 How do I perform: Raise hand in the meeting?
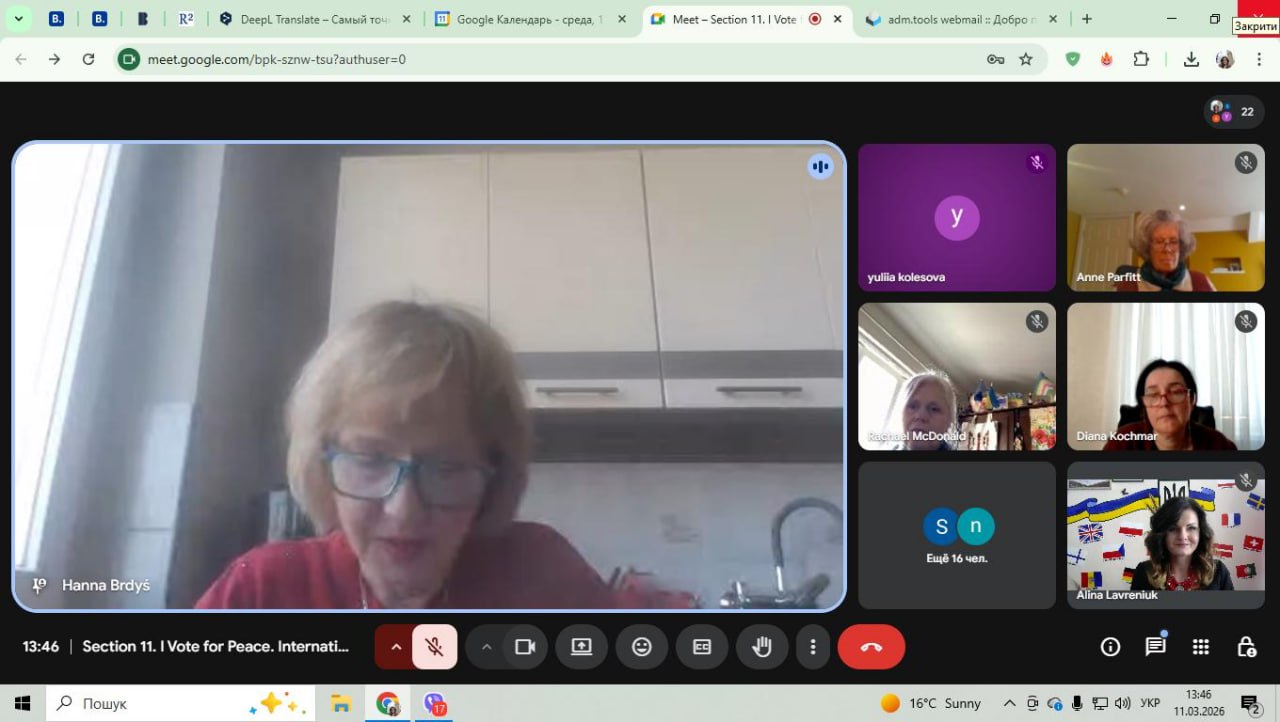[x=762, y=647]
